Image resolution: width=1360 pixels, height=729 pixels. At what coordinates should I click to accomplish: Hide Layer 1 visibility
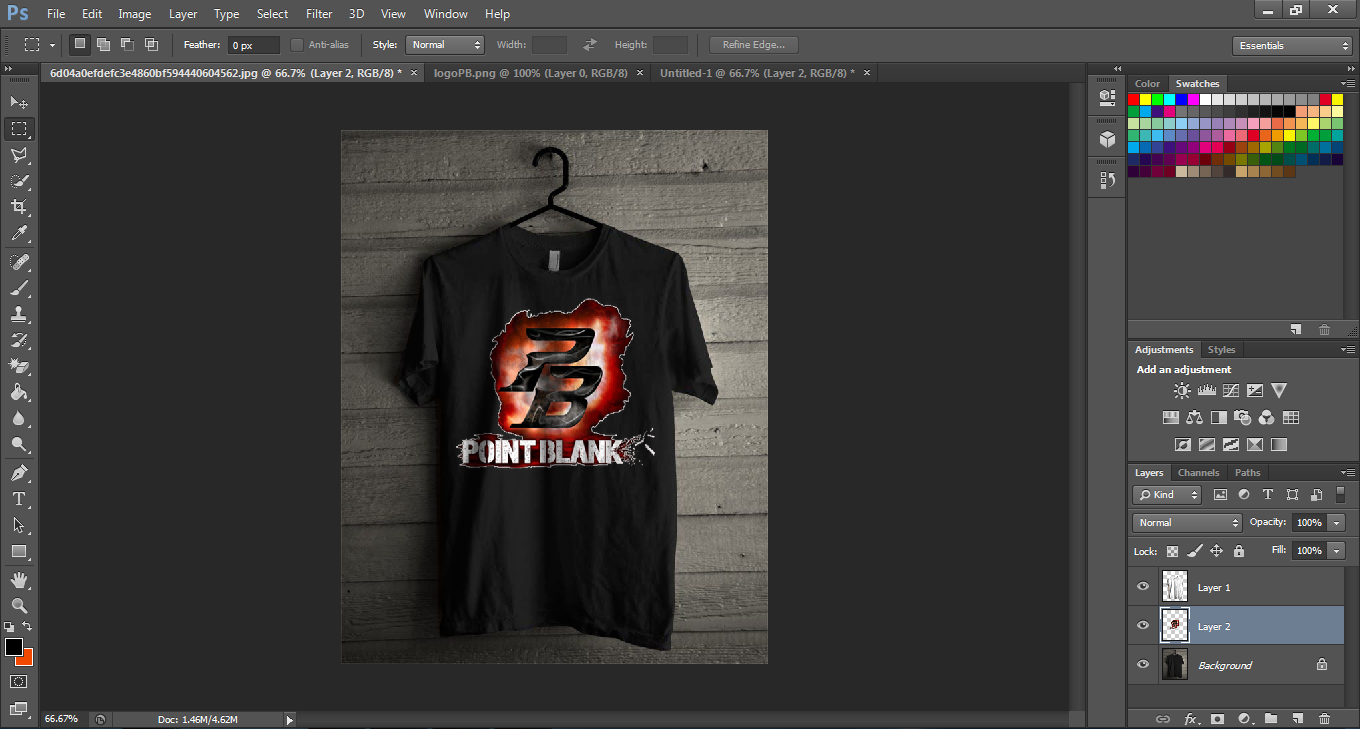(1143, 587)
